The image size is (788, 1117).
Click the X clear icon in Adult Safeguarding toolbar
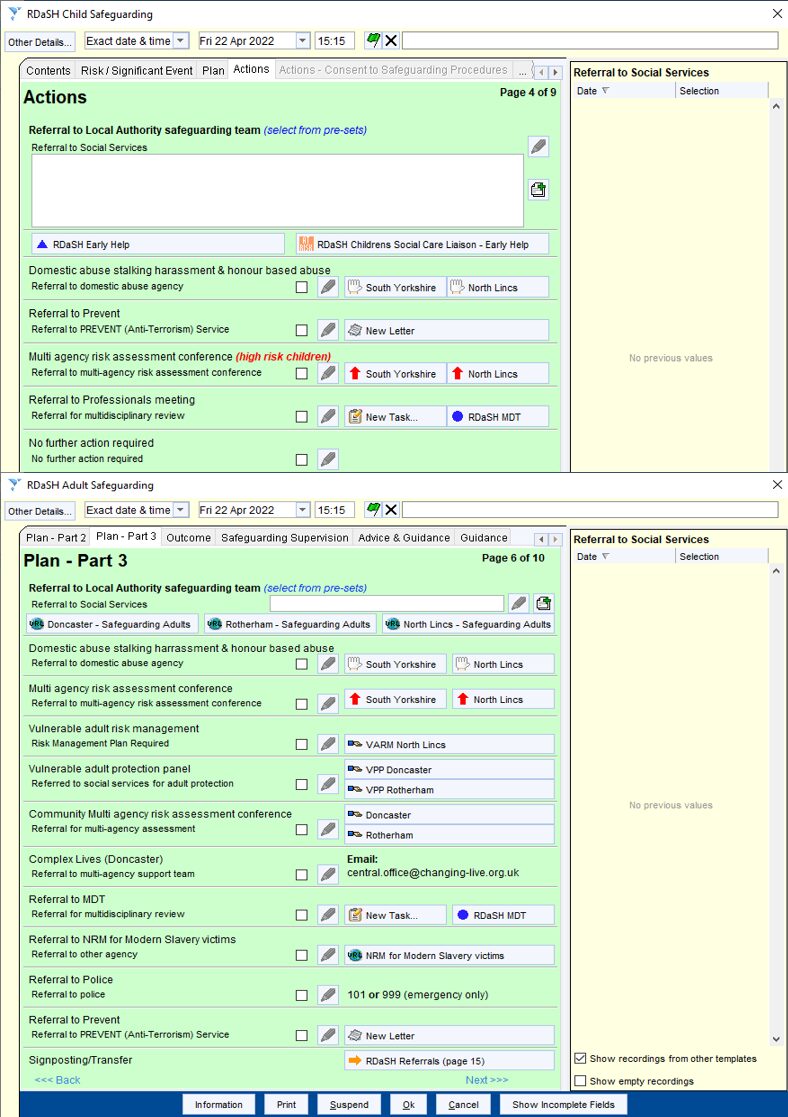pyautogui.click(x=391, y=509)
